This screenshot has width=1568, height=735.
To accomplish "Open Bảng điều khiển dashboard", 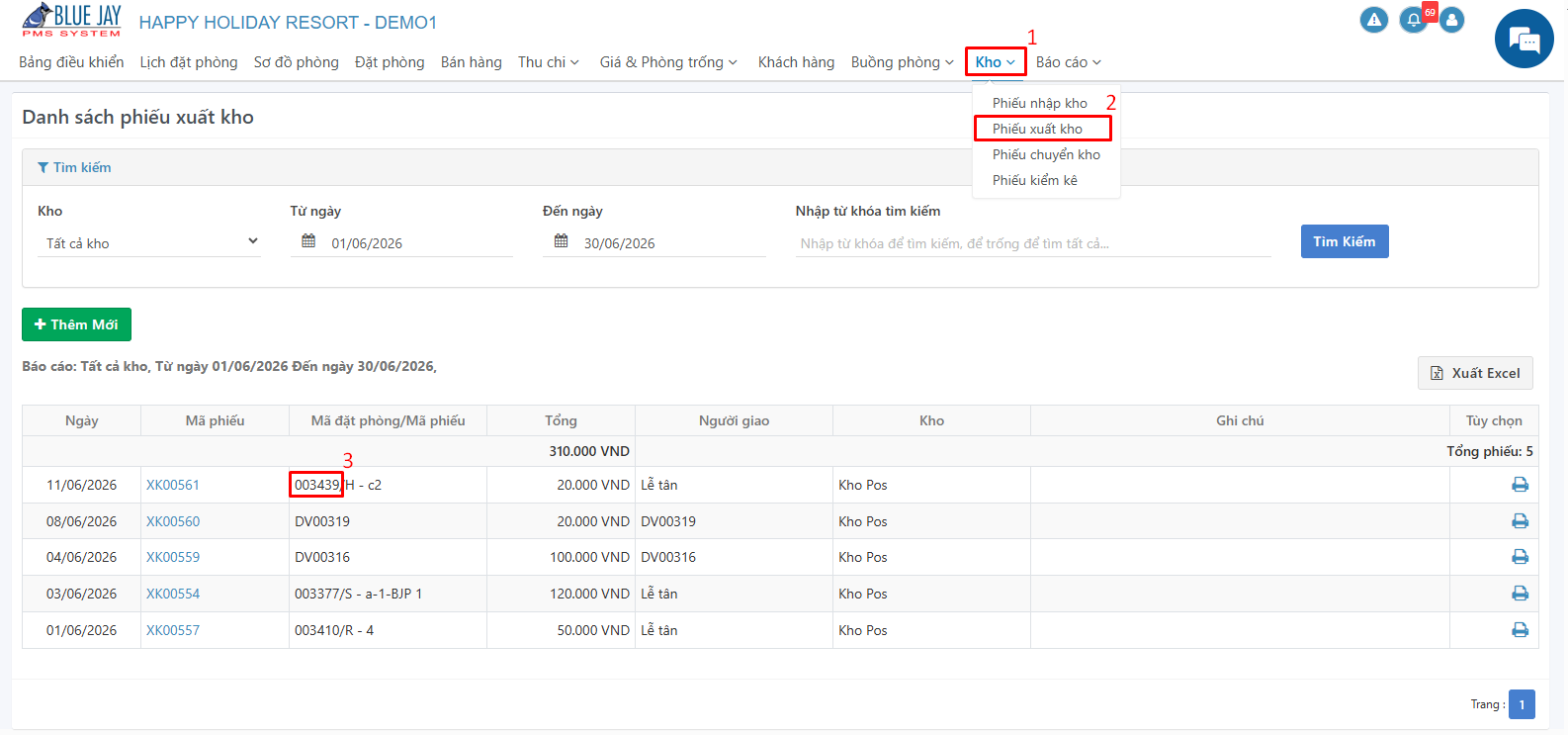I will pyautogui.click(x=71, y=62).
